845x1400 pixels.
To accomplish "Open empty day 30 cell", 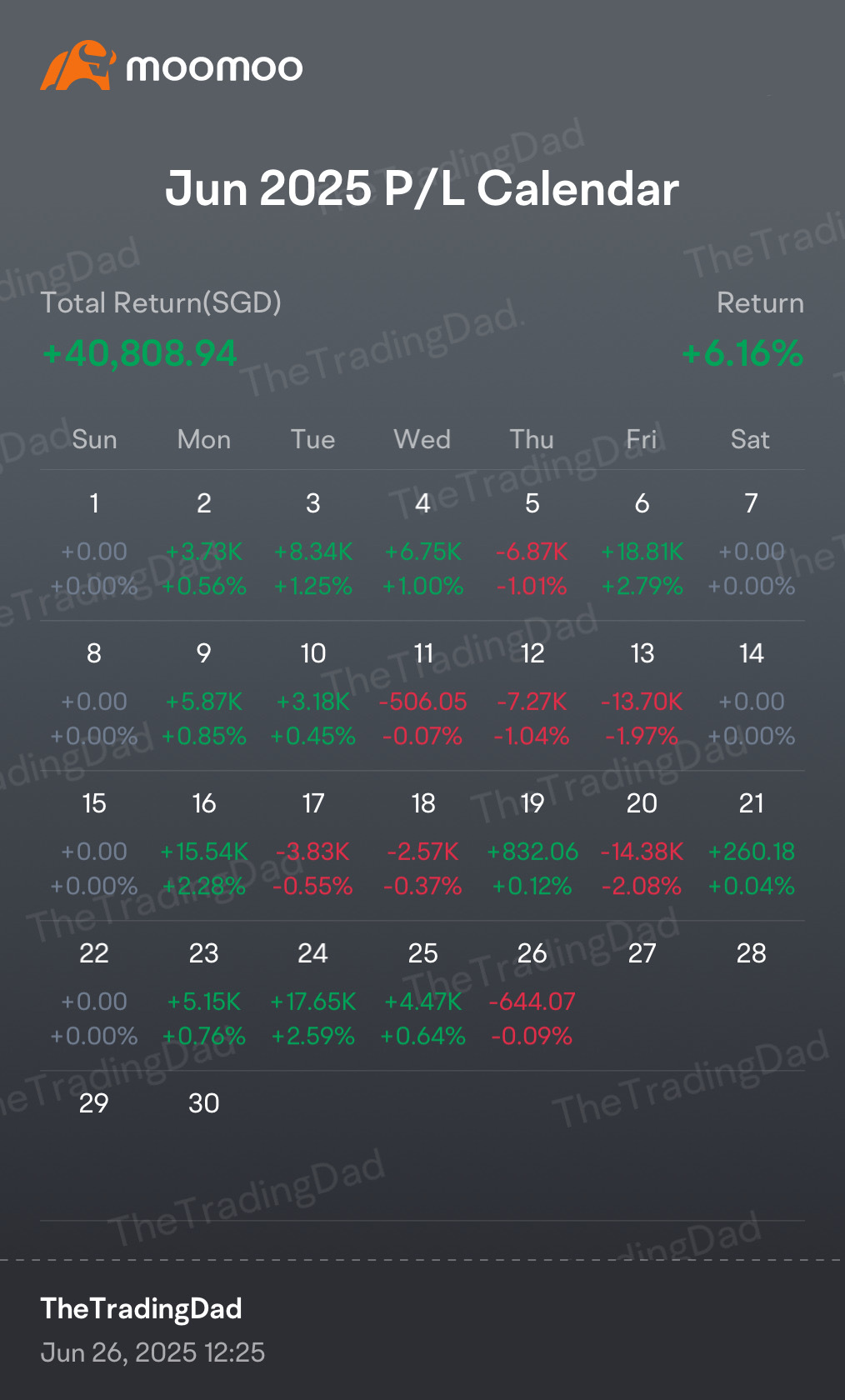I will [203, 1145].
